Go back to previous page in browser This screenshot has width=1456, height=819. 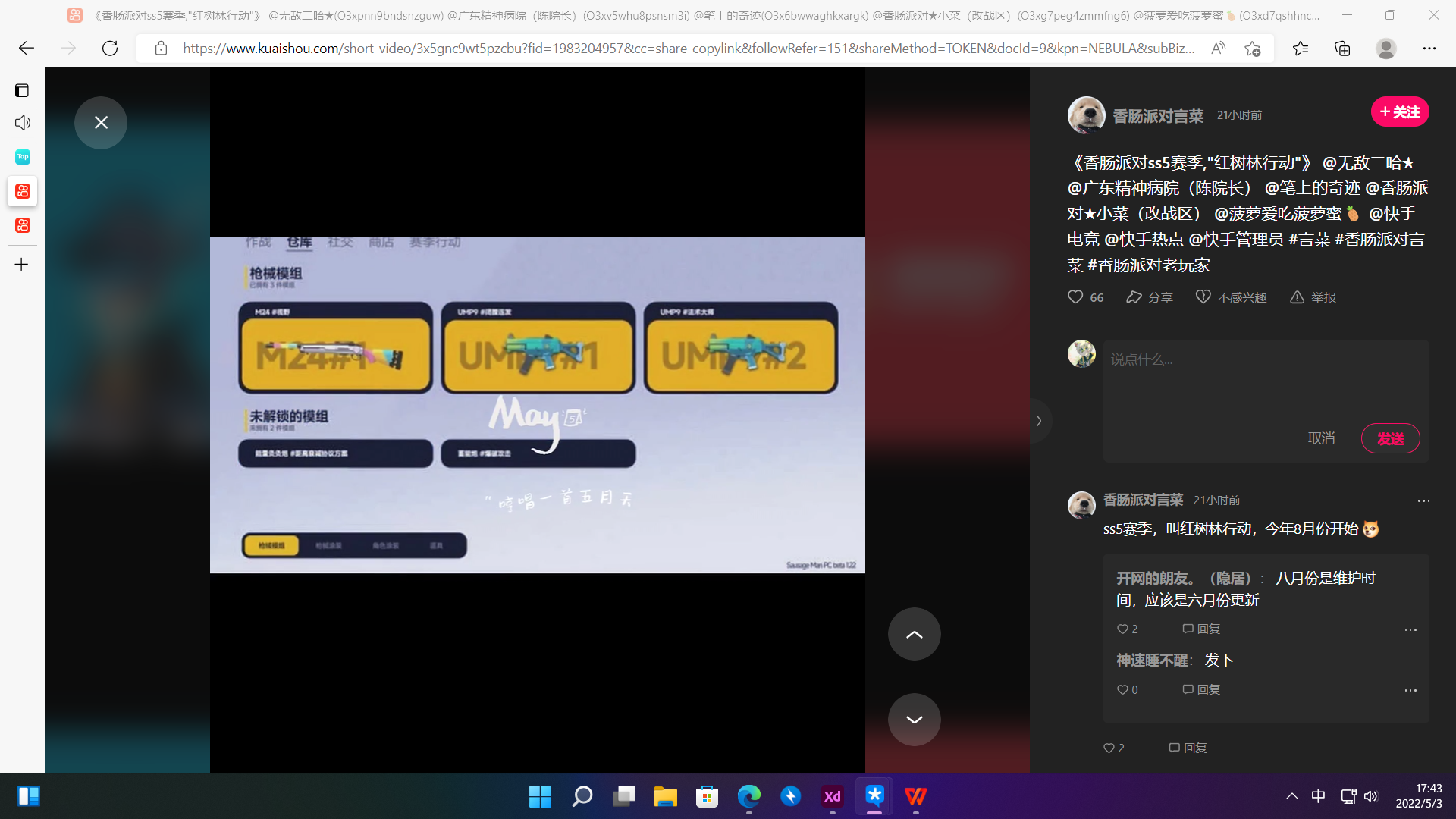point(27,49)
